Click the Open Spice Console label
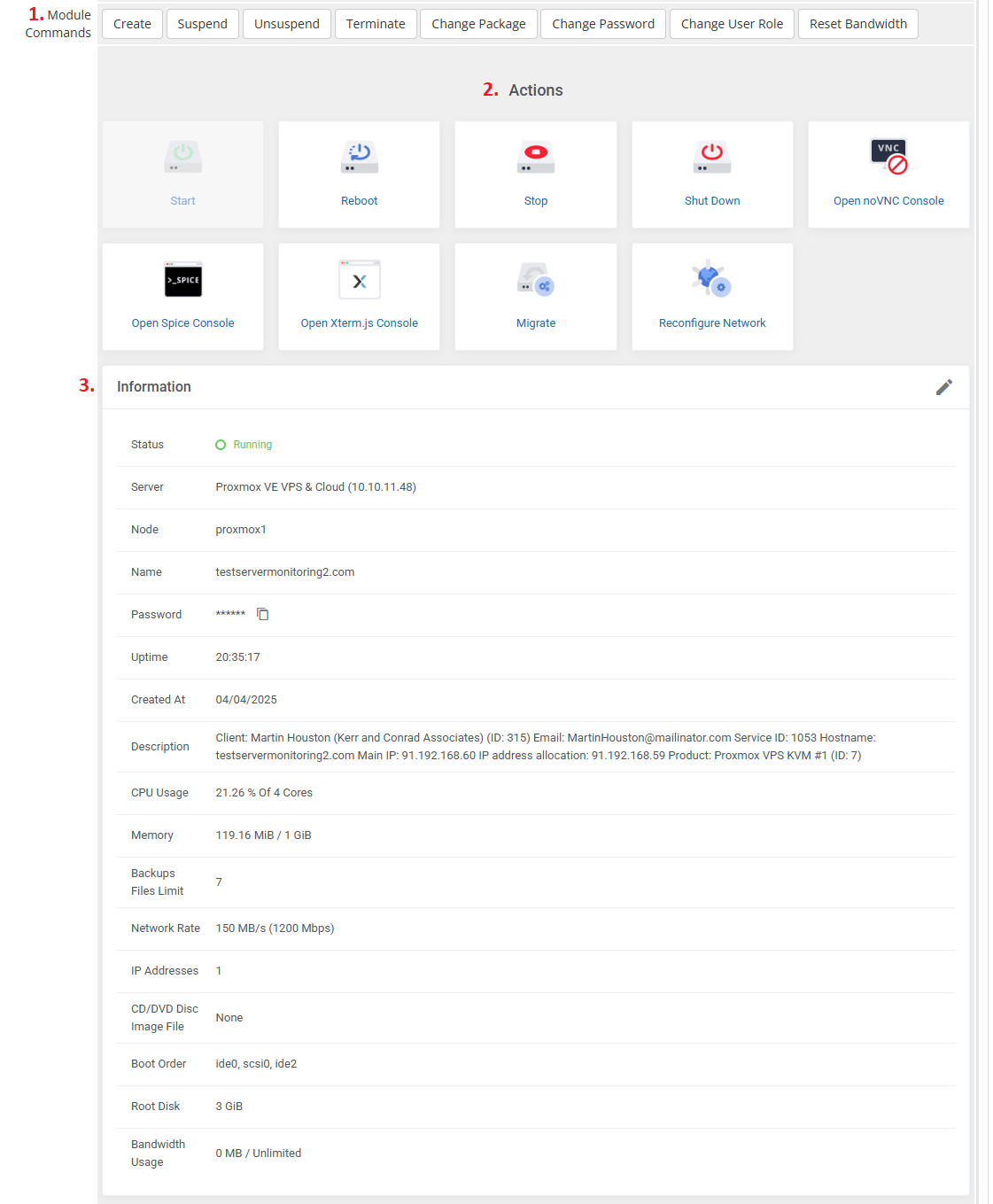The height and width of the screenshot is (1204, 993). coord(183,323)
